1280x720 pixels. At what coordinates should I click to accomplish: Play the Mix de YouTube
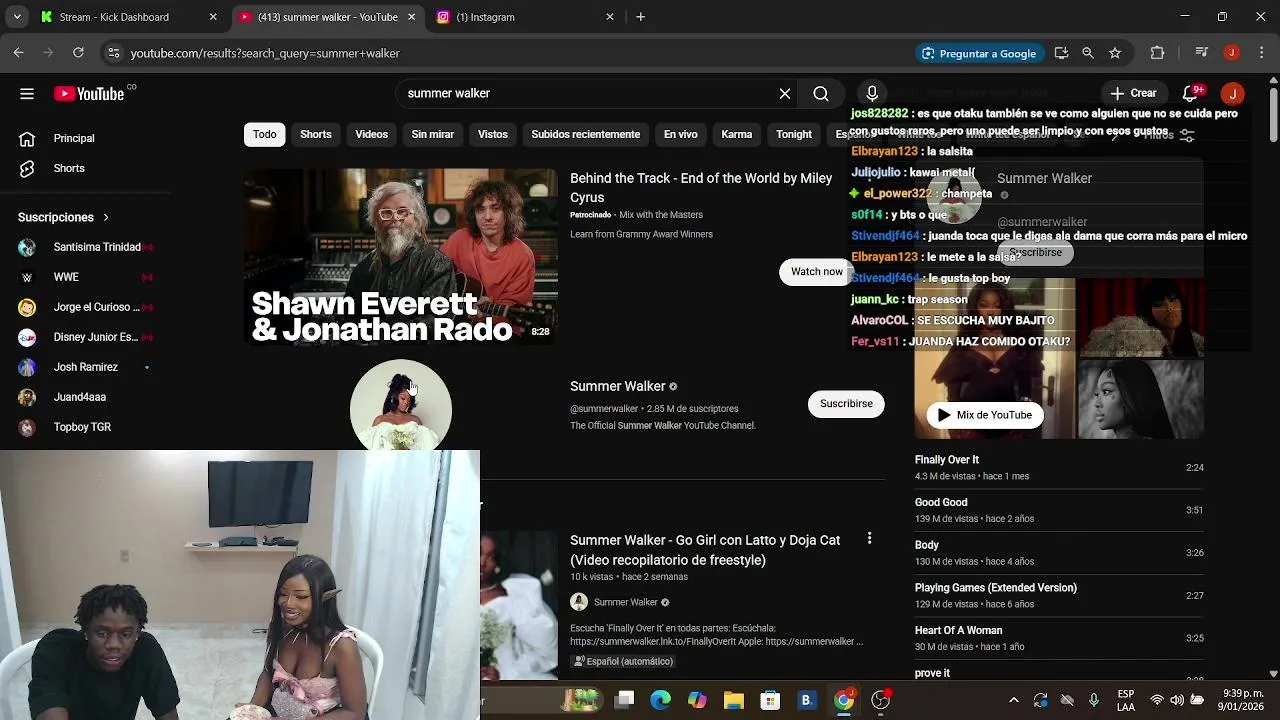[985, 415]
